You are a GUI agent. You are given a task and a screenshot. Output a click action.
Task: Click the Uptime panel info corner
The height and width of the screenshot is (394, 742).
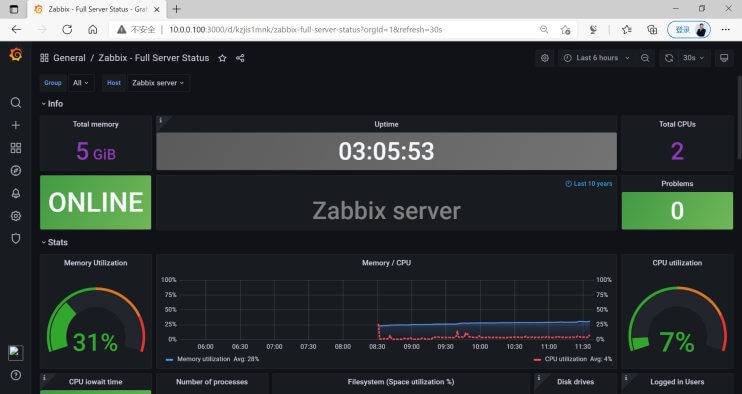[x=161, y=120]
